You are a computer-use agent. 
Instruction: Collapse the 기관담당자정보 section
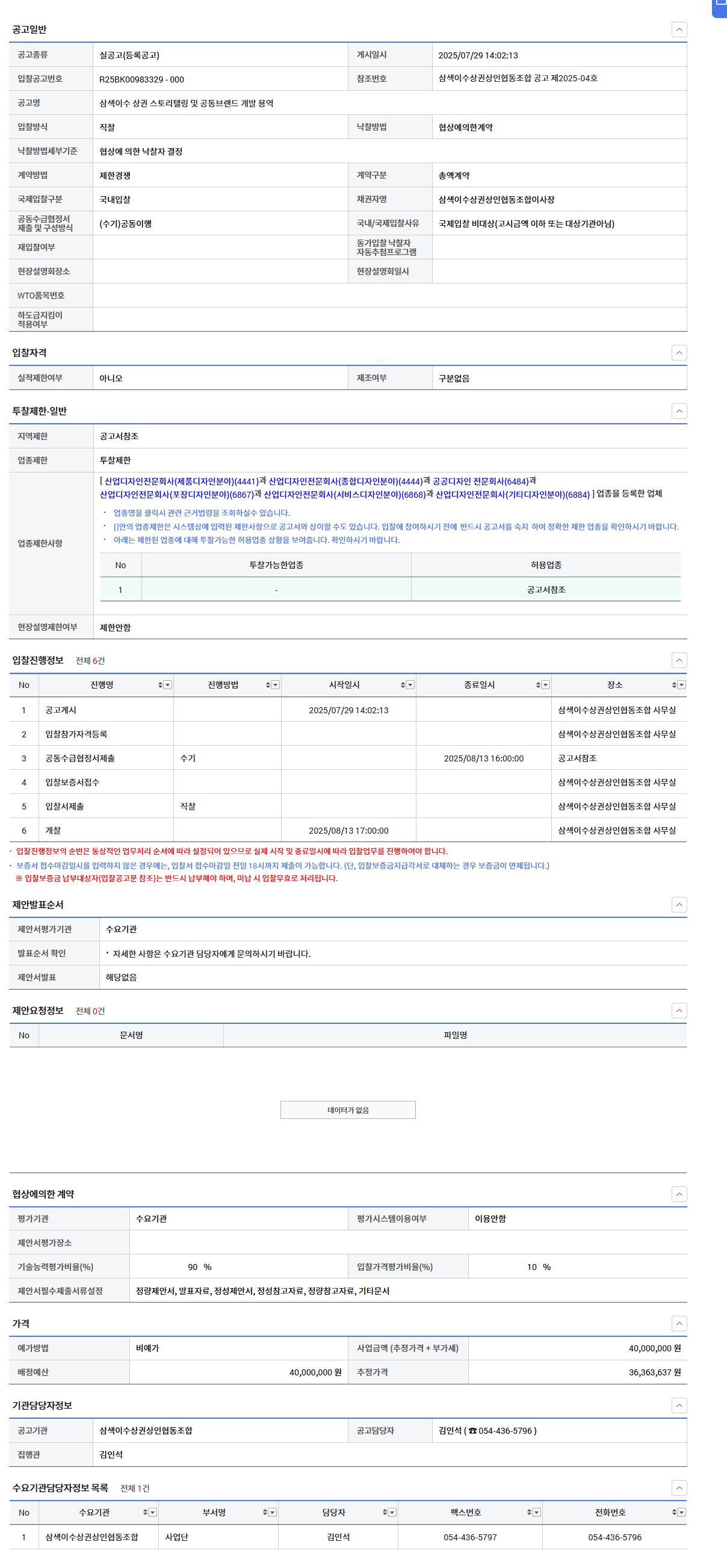click(679, 1405)
